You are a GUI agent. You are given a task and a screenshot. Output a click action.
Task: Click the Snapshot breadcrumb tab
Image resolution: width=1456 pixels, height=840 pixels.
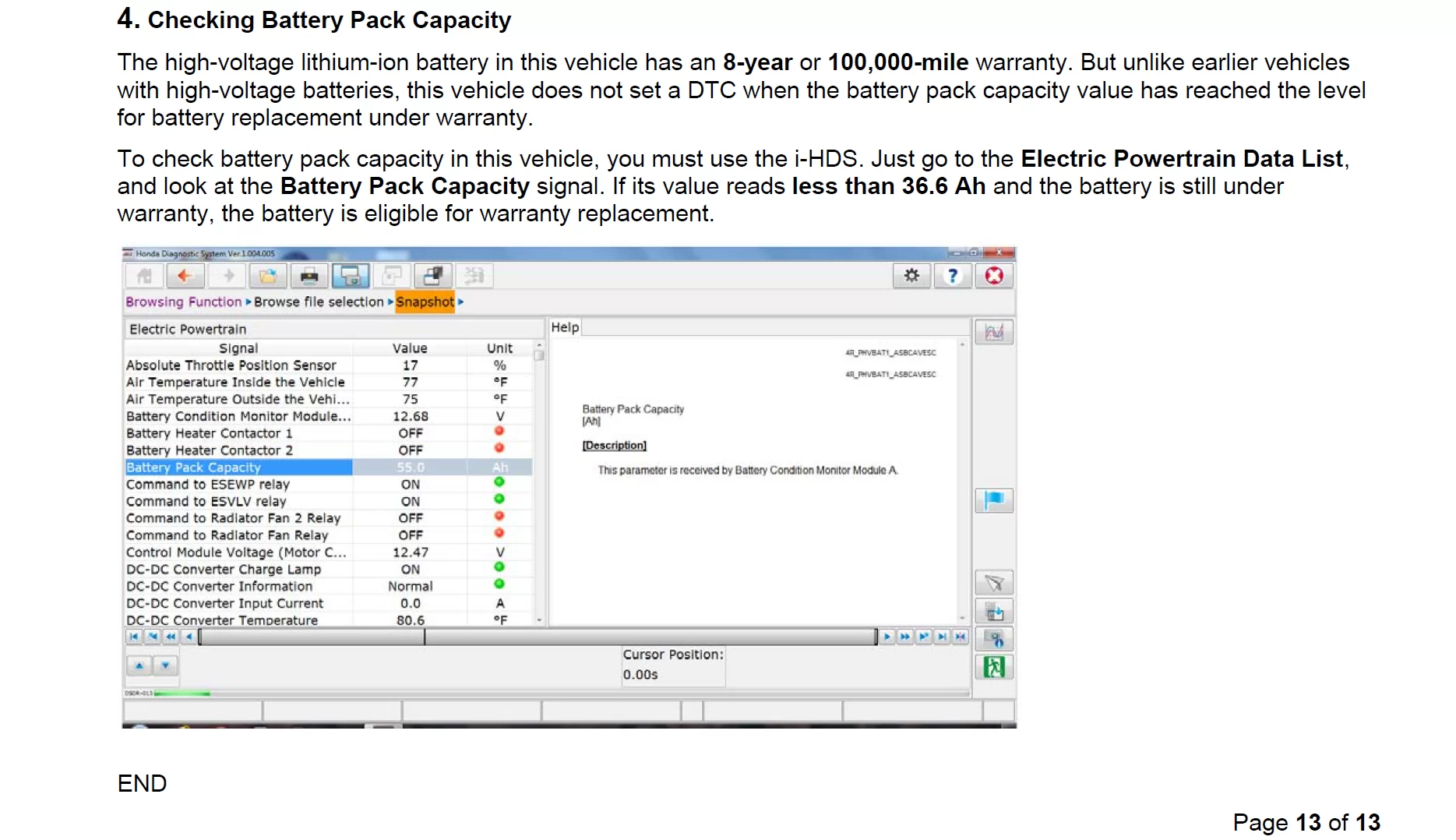point(425,302)
